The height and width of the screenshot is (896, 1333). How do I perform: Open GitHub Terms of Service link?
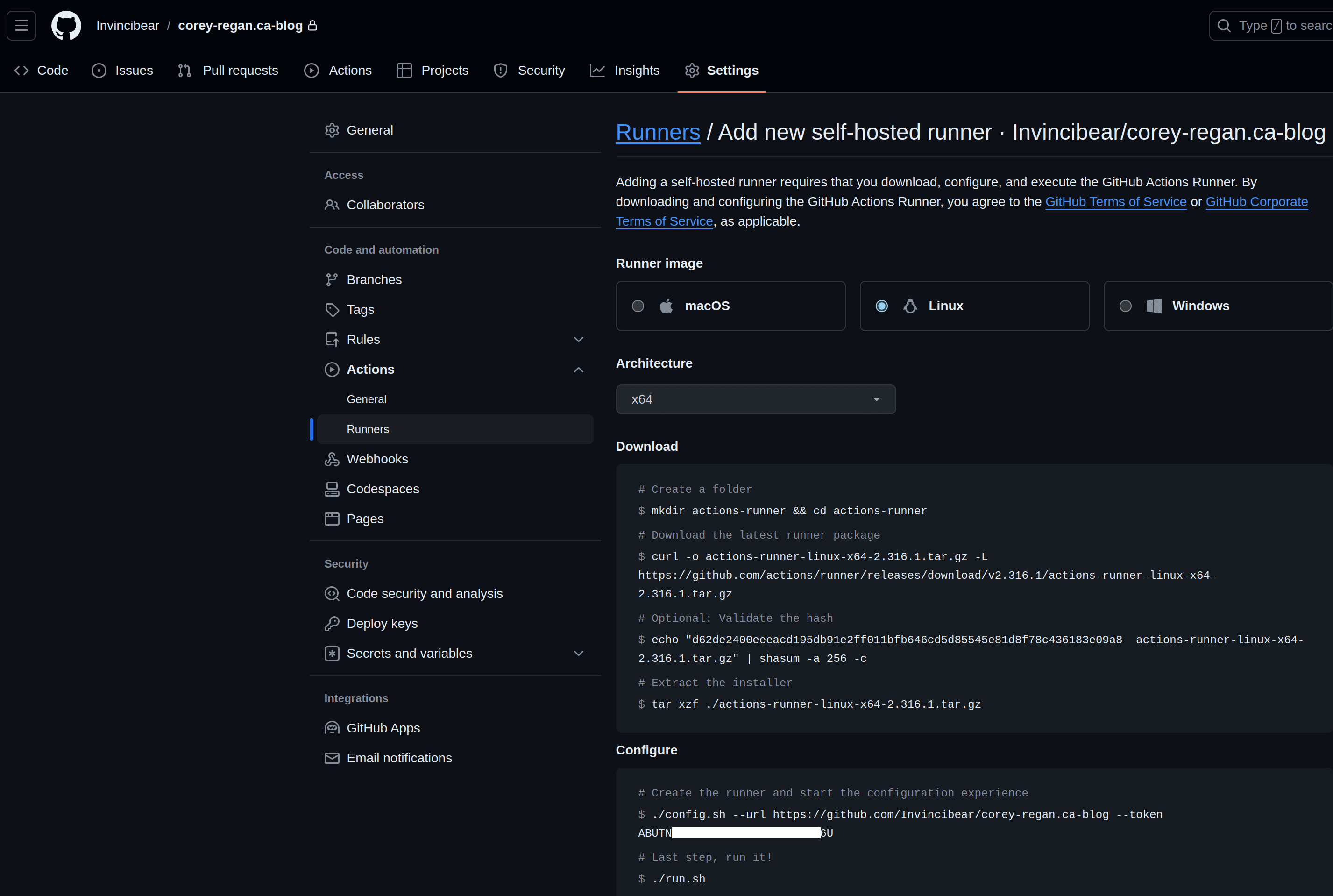tap(1115, 202)
